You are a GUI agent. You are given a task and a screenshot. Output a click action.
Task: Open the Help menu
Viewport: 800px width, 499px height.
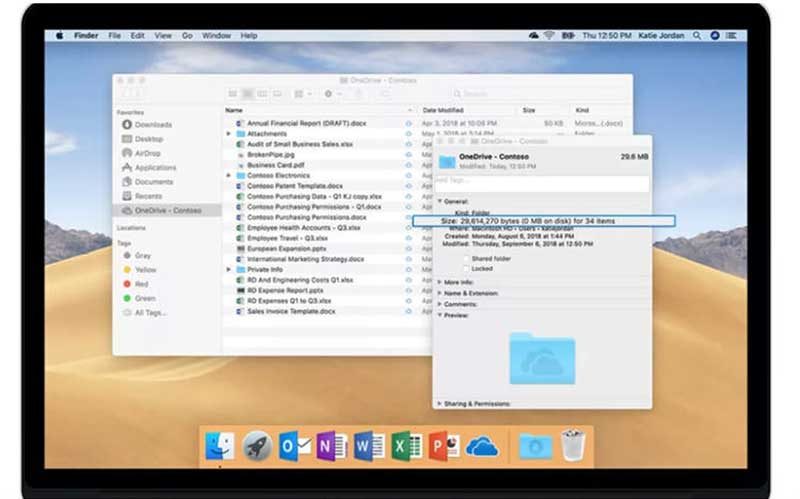(248, 36)
